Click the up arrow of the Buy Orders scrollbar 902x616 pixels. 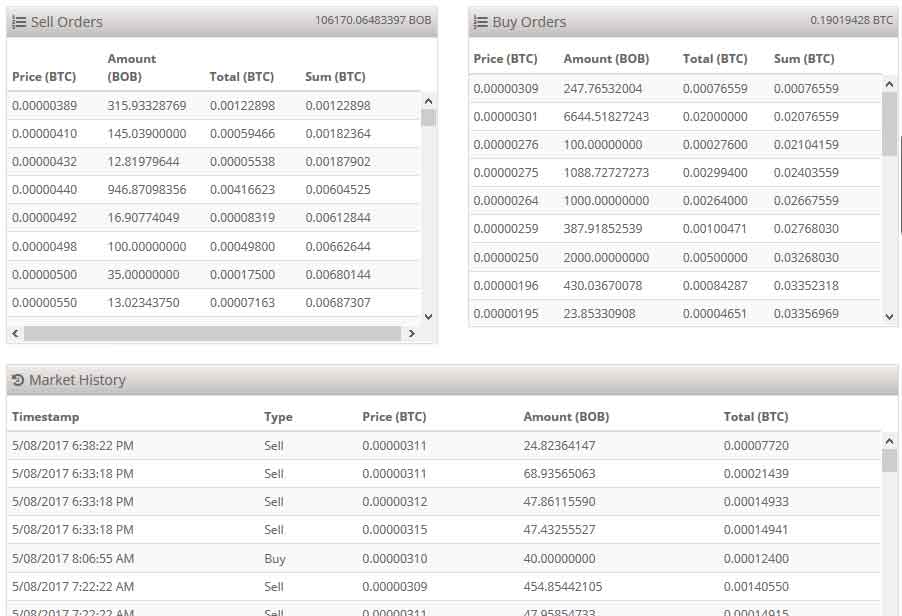click(x=889, y=85)
